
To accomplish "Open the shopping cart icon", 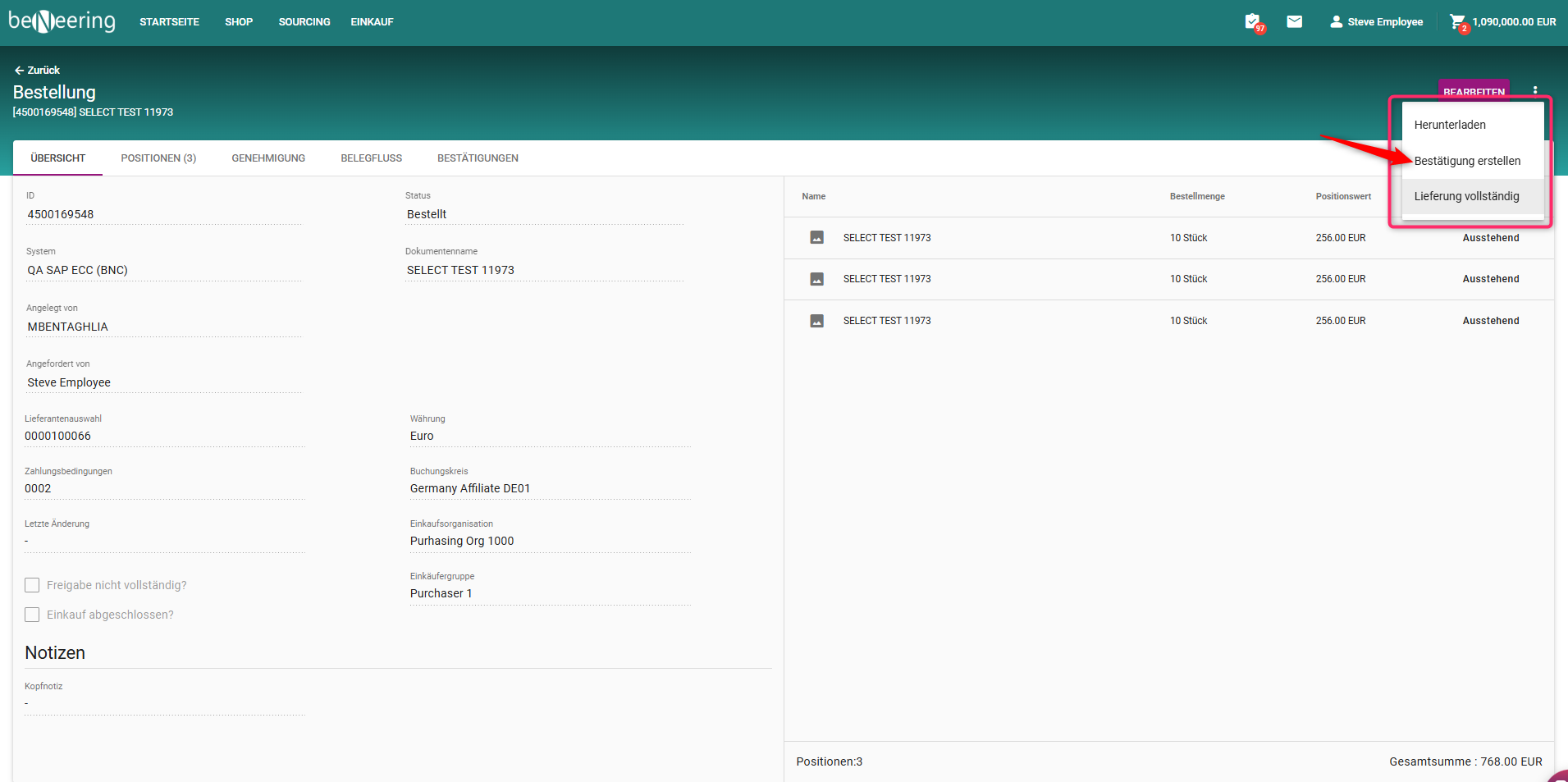I will point(1457,22).
